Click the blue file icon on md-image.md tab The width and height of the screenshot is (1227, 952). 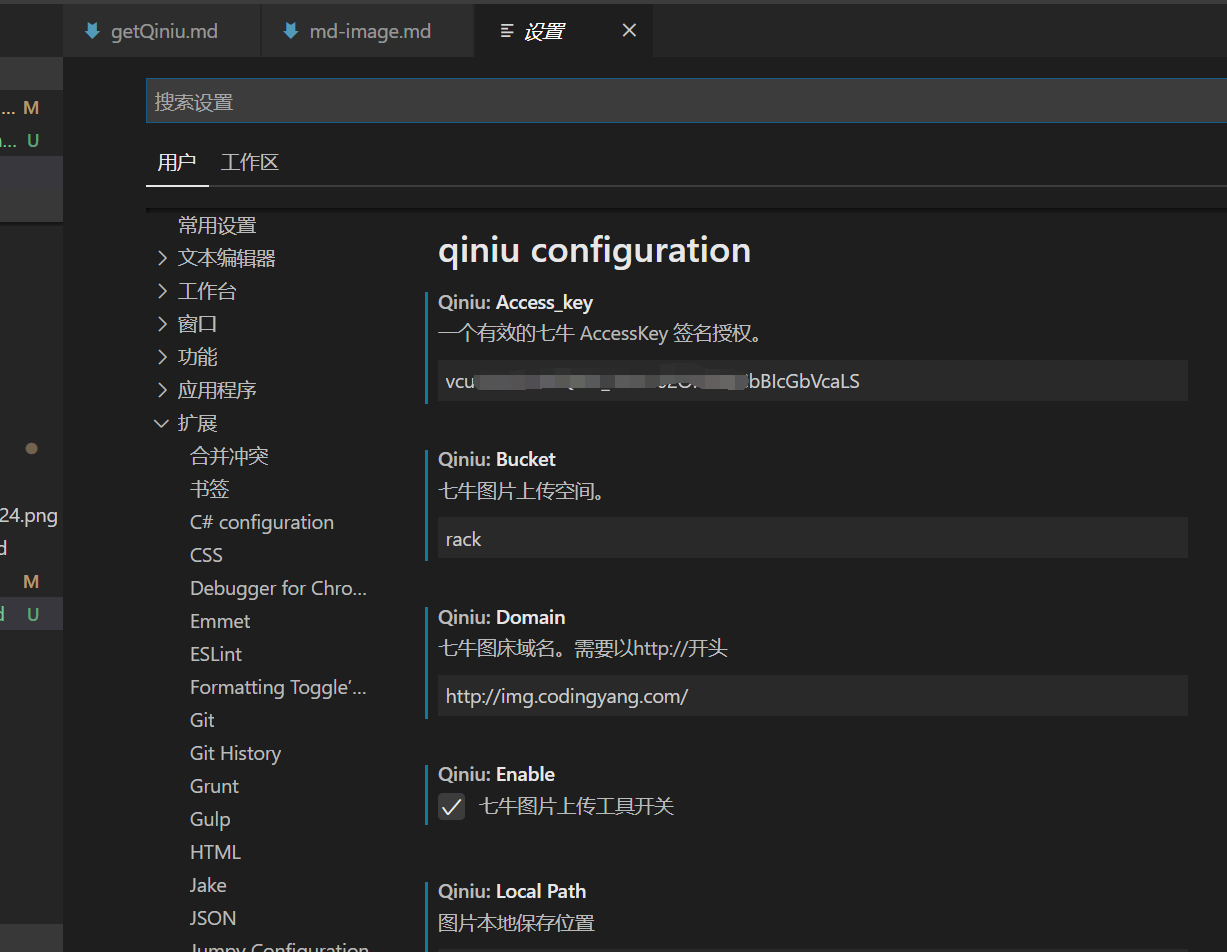(289, 30)
